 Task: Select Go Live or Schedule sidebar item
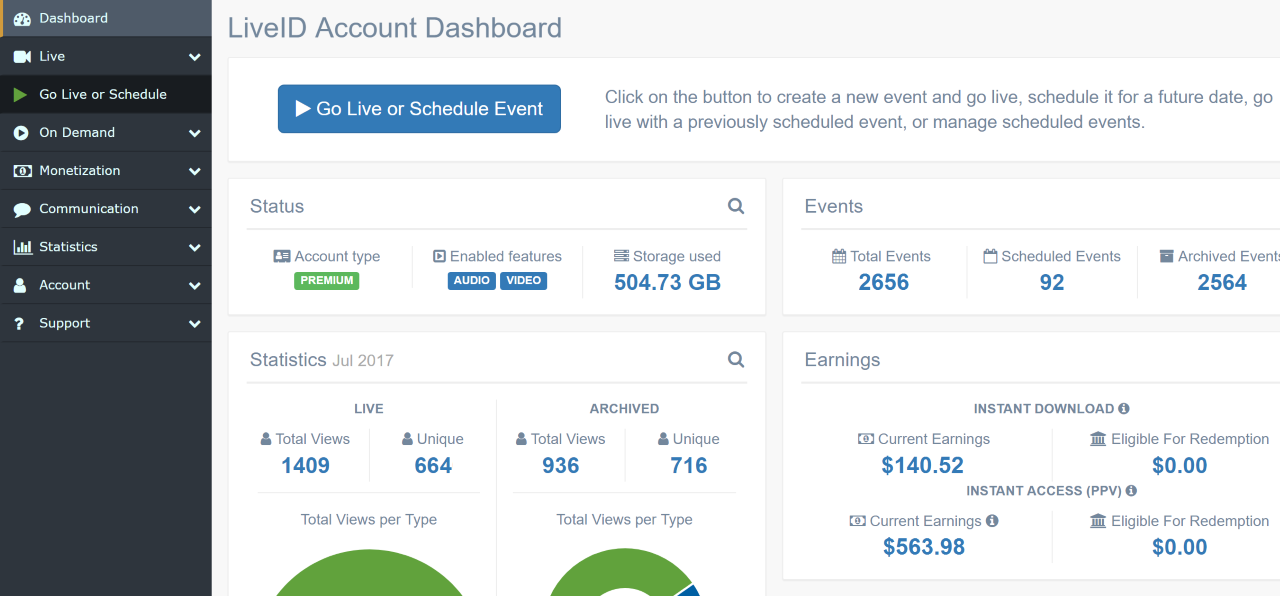[102, 95]
